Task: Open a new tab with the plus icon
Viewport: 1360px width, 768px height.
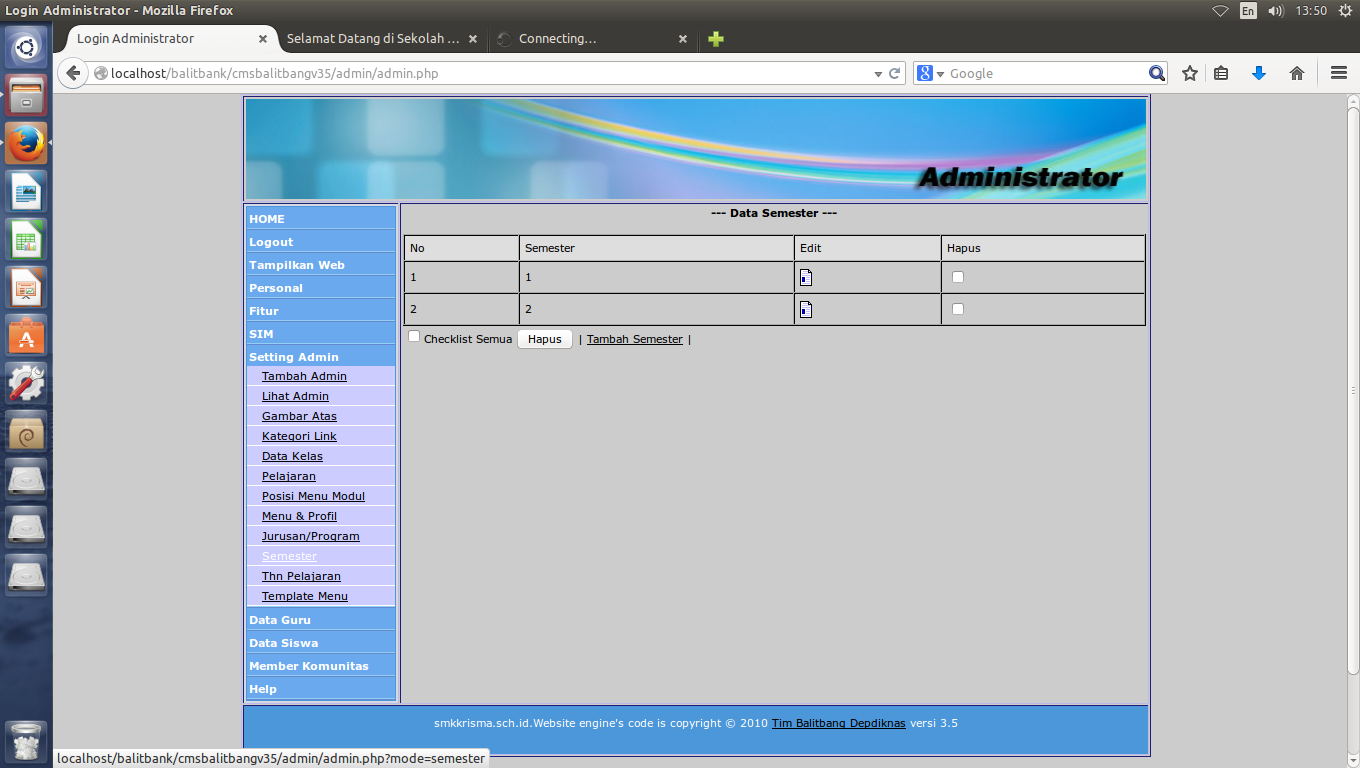Action: 714,39
